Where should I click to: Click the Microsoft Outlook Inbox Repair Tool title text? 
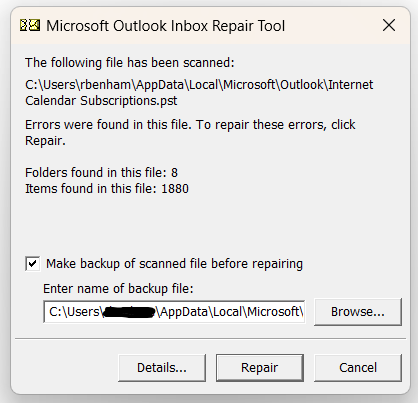pos(165,26)
